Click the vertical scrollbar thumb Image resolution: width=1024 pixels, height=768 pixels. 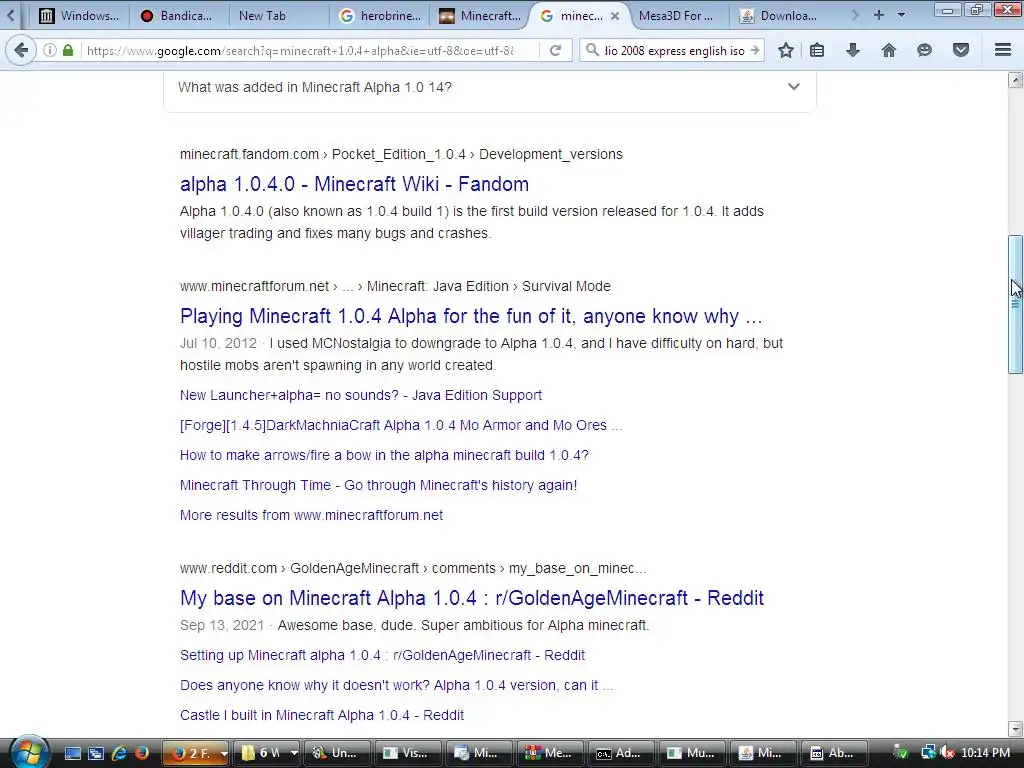coord(1015,304)
